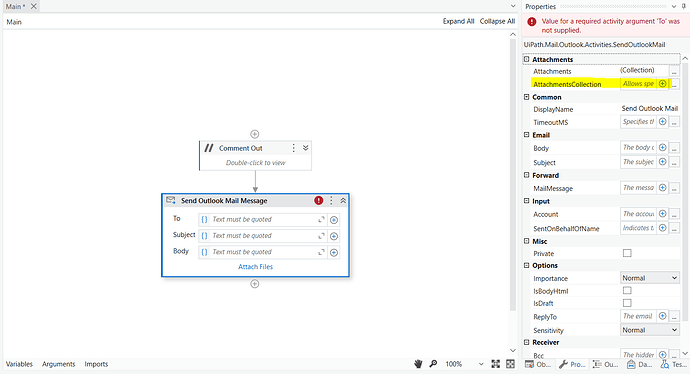Select the Main workflow tab
690x374 pixels.
pos(15,6)
